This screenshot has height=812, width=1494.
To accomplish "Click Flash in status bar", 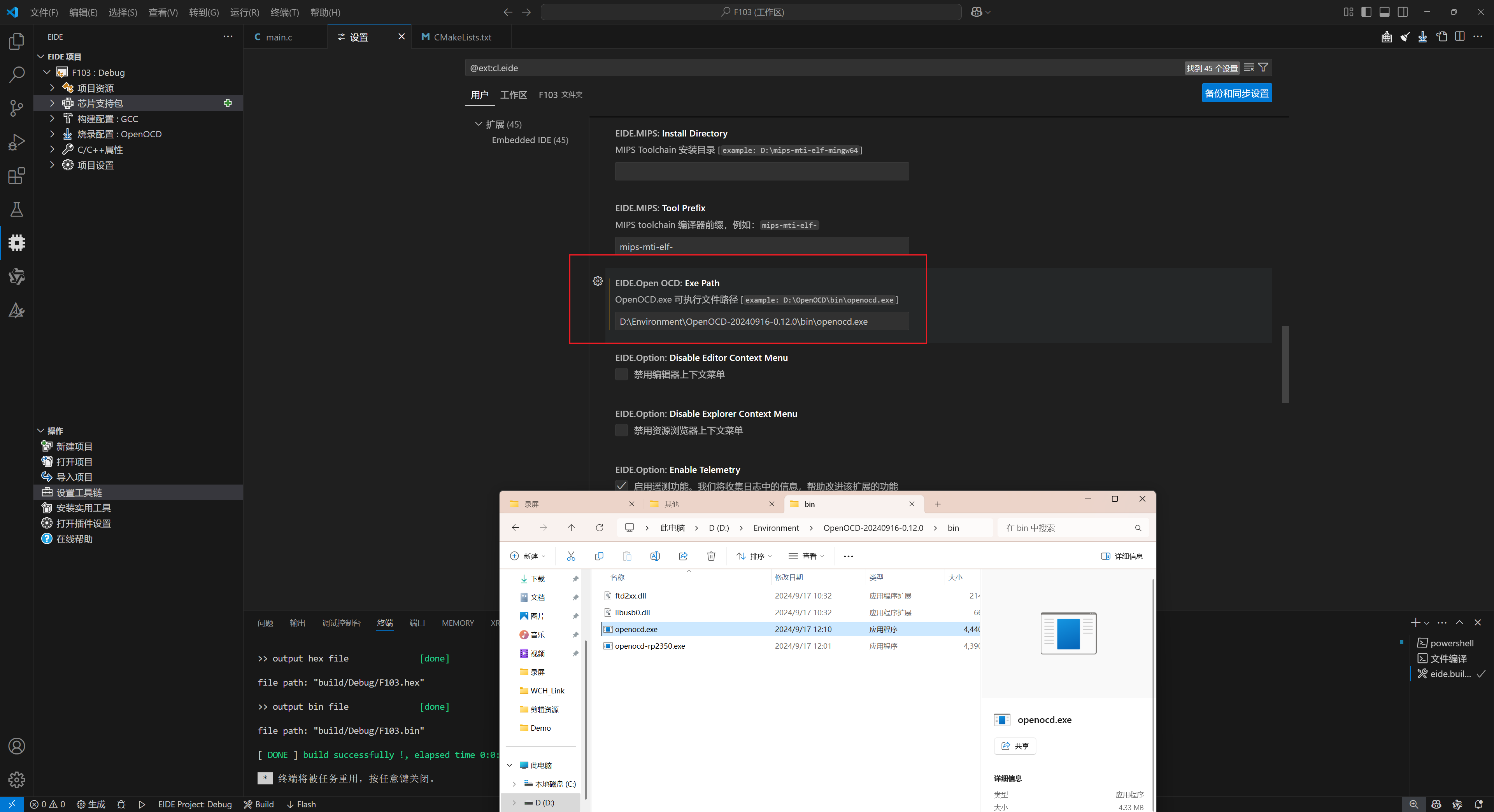I will pyautogui.click(x=301, y=805).
